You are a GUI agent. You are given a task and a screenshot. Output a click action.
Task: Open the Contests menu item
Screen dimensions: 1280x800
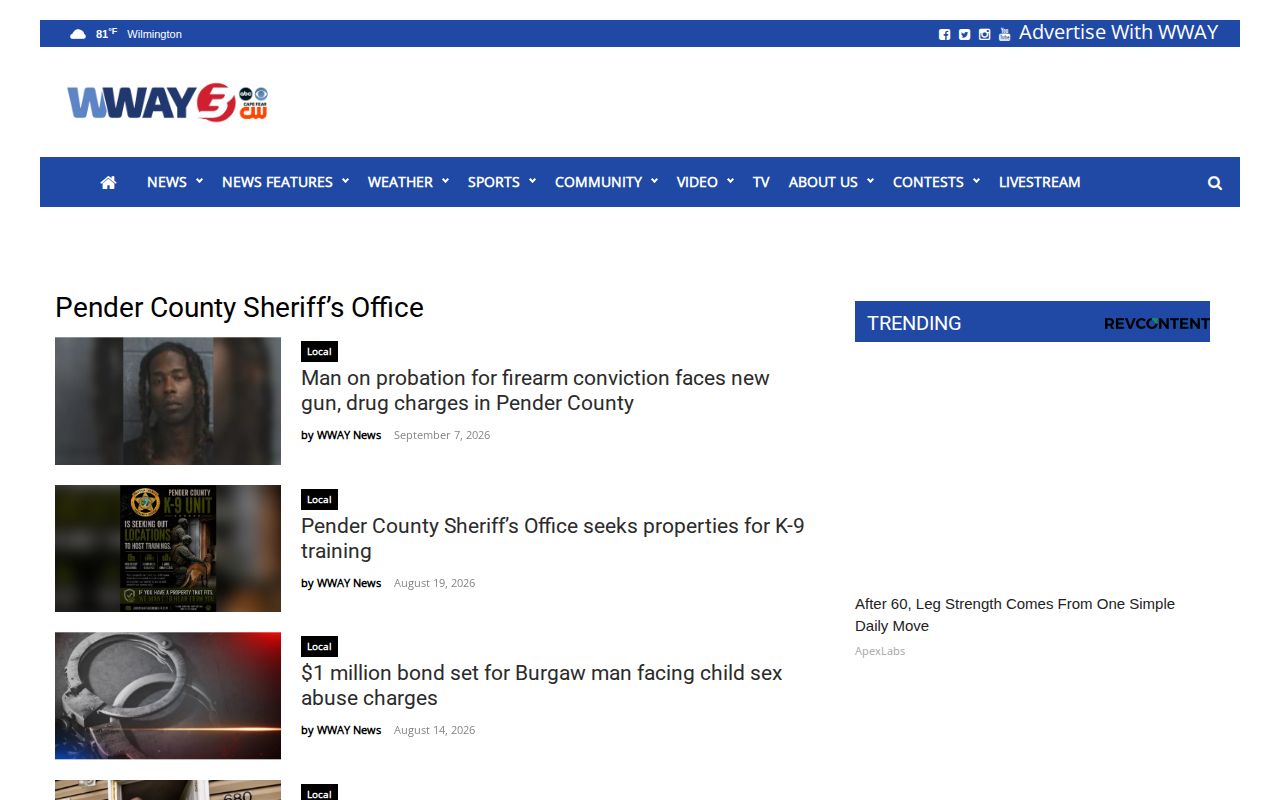pos(928,182)
